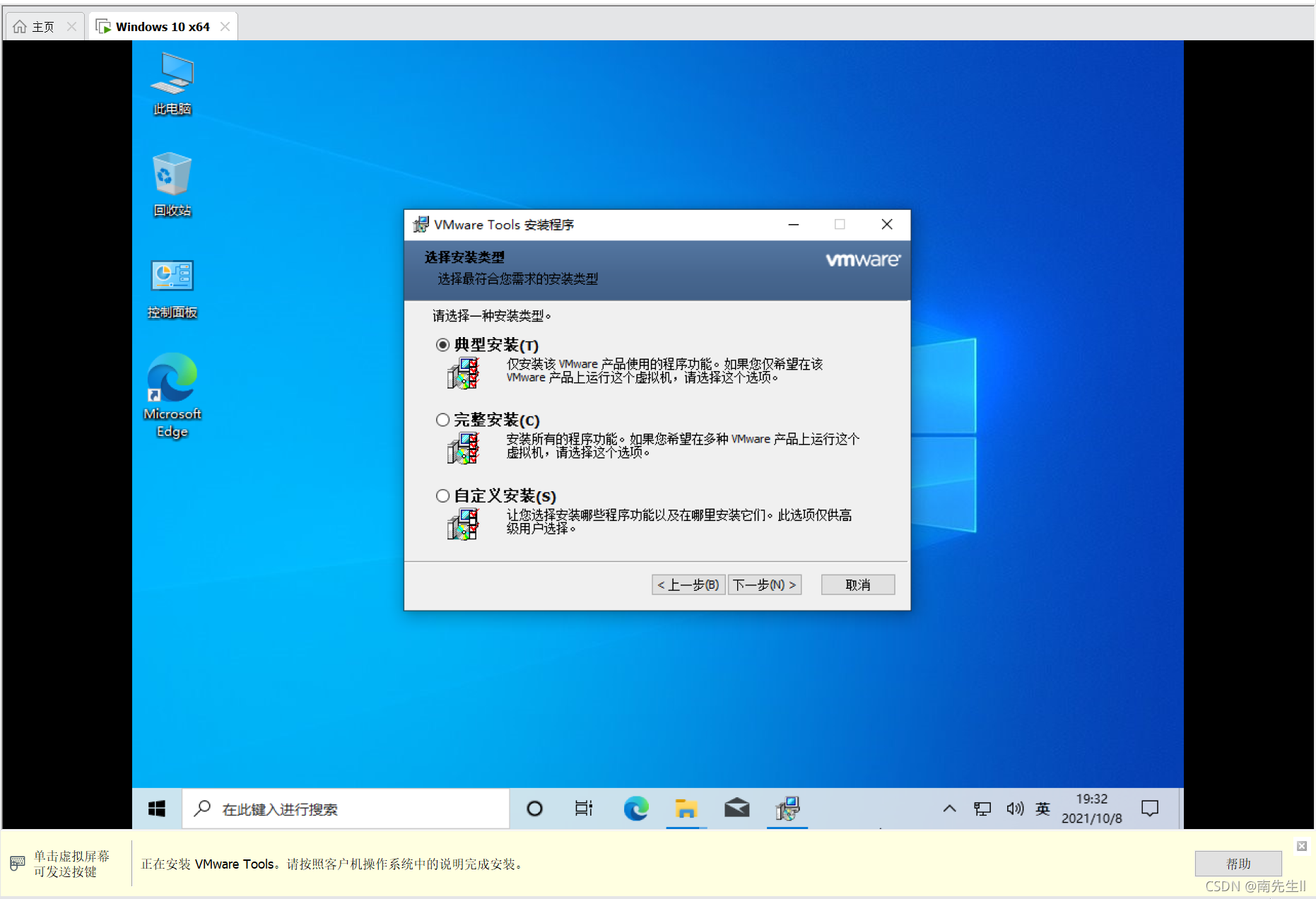The width and height of the screenshot is (1316, 899).
Task: Close the 主页 tab
Action: click(x=71, y=26)
